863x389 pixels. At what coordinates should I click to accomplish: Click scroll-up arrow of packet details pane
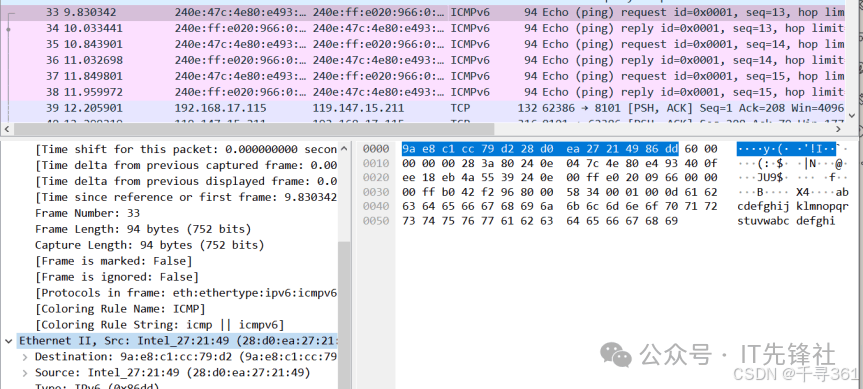[345, 148]
